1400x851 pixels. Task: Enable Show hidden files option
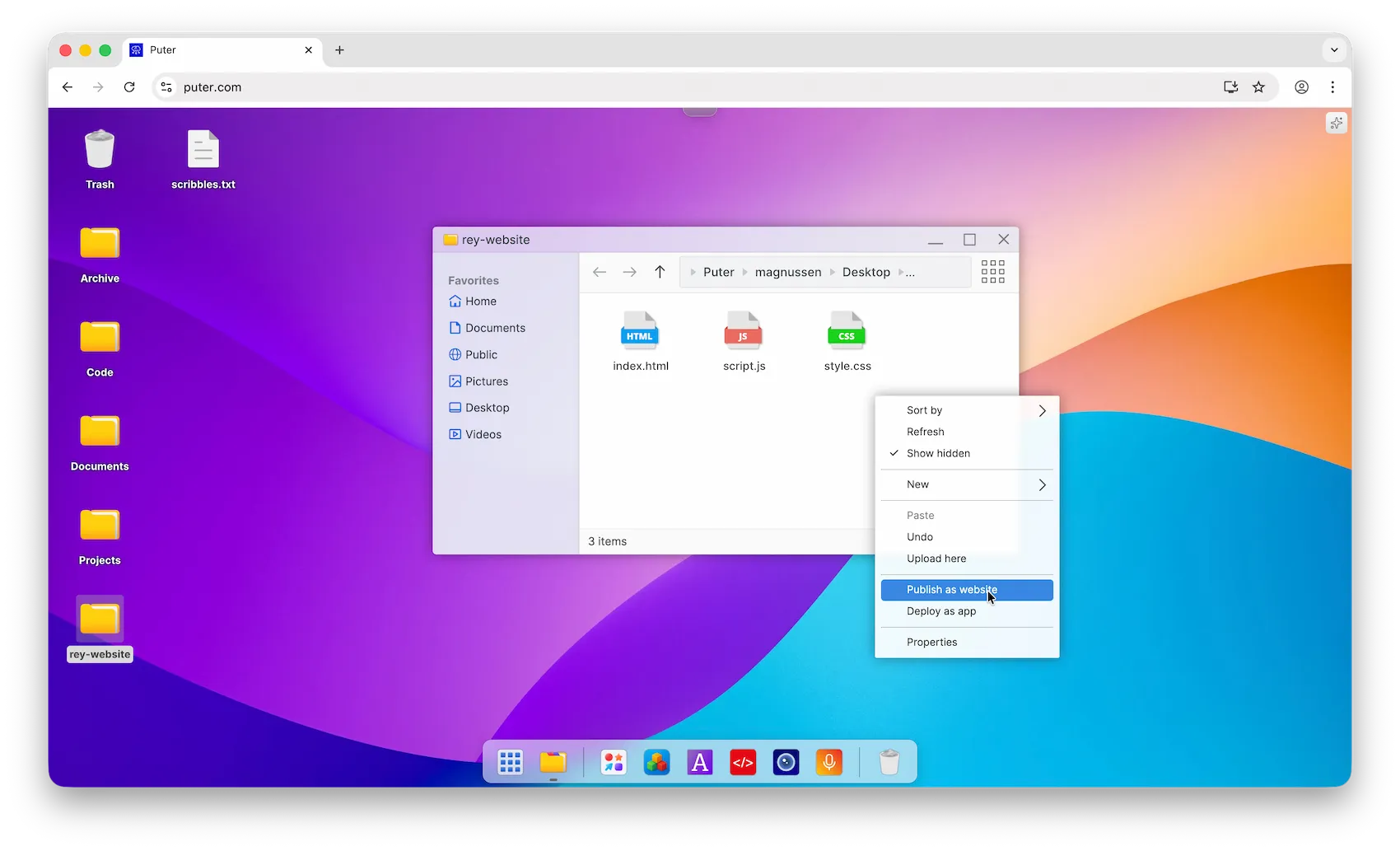click(x=938, y=453)
